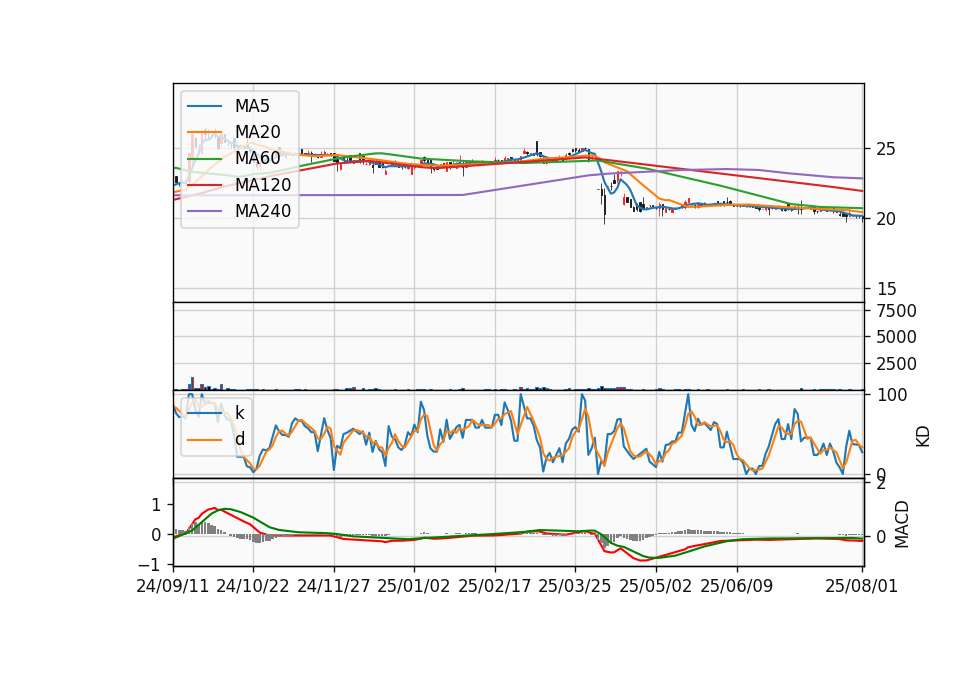This screenshot has width=960, height=690.
Task: Click the green MA60 legend line sample
Action: [x=204, y=159]
